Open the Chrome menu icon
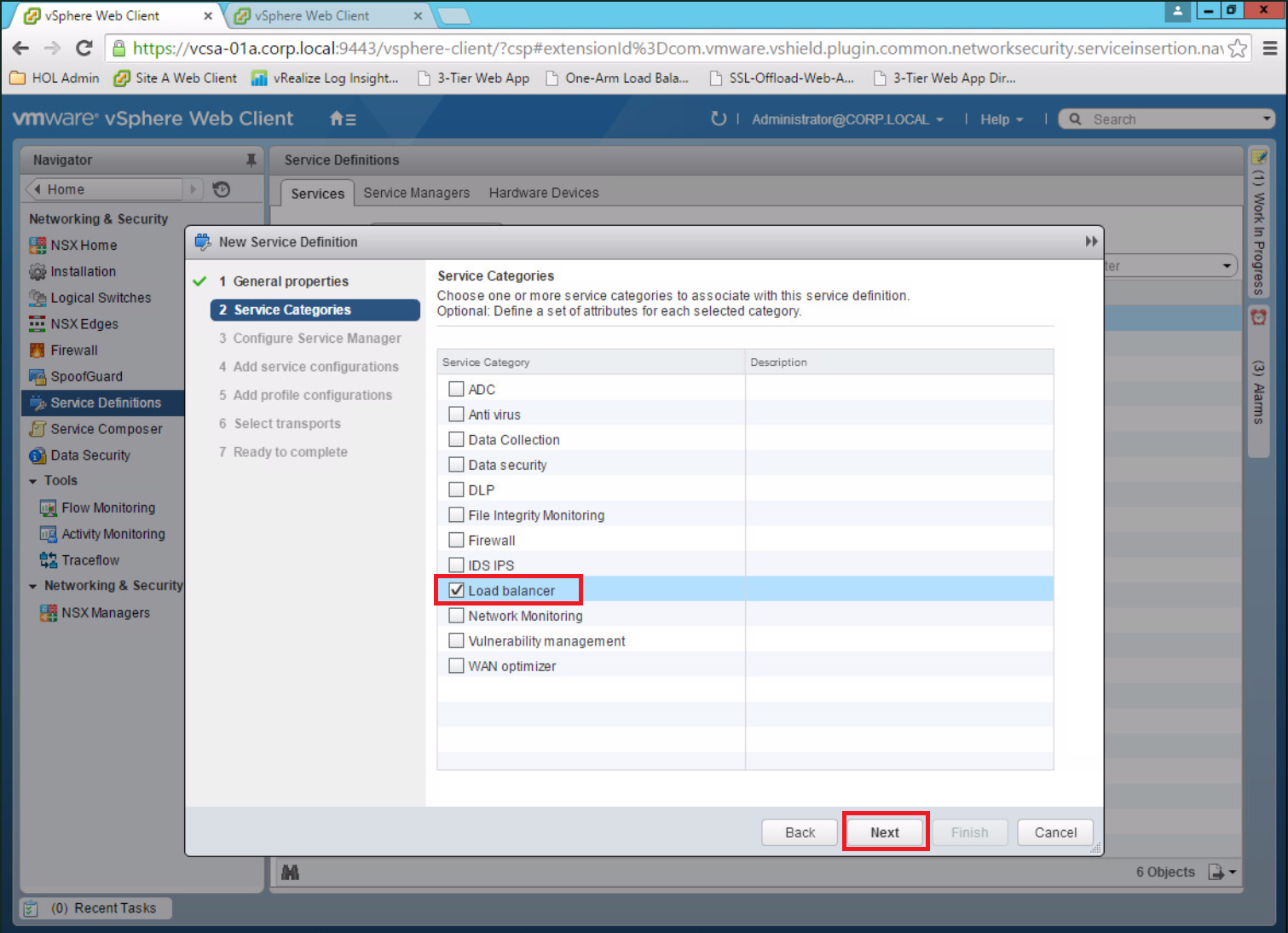The width and height of the screenshot is (1288, 933). [x=1269, y=49]
